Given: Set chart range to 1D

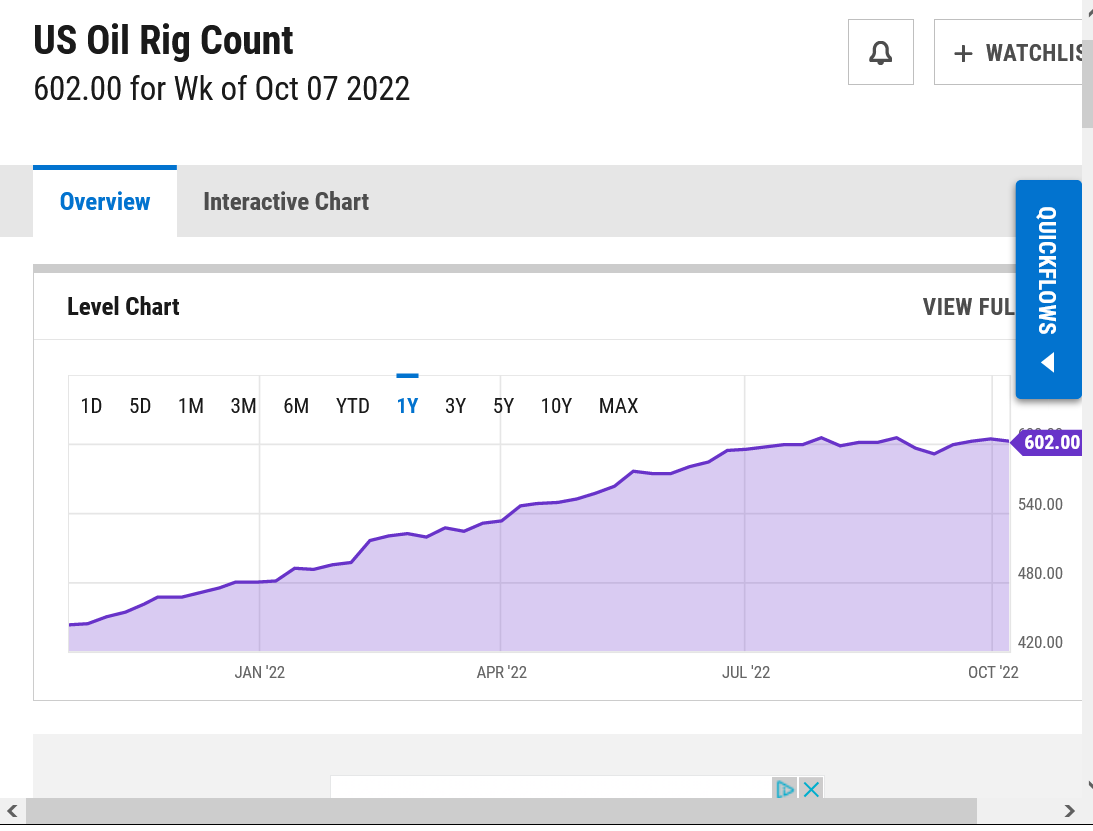Looking at the screenshot, I should pyautogui.click(x=91, y=406).
